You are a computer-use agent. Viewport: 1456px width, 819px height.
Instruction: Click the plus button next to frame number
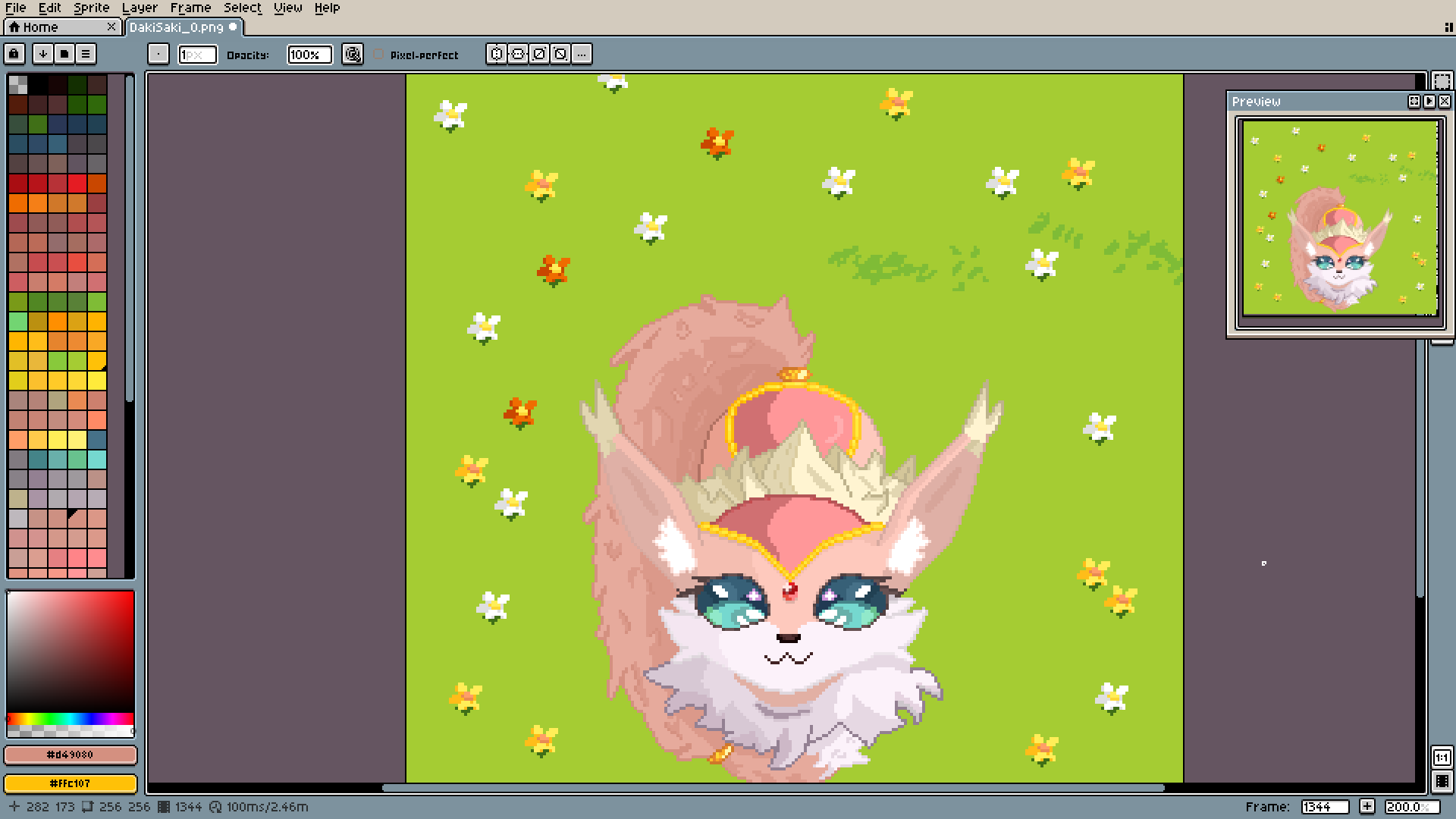click(x=1367, y=806)
